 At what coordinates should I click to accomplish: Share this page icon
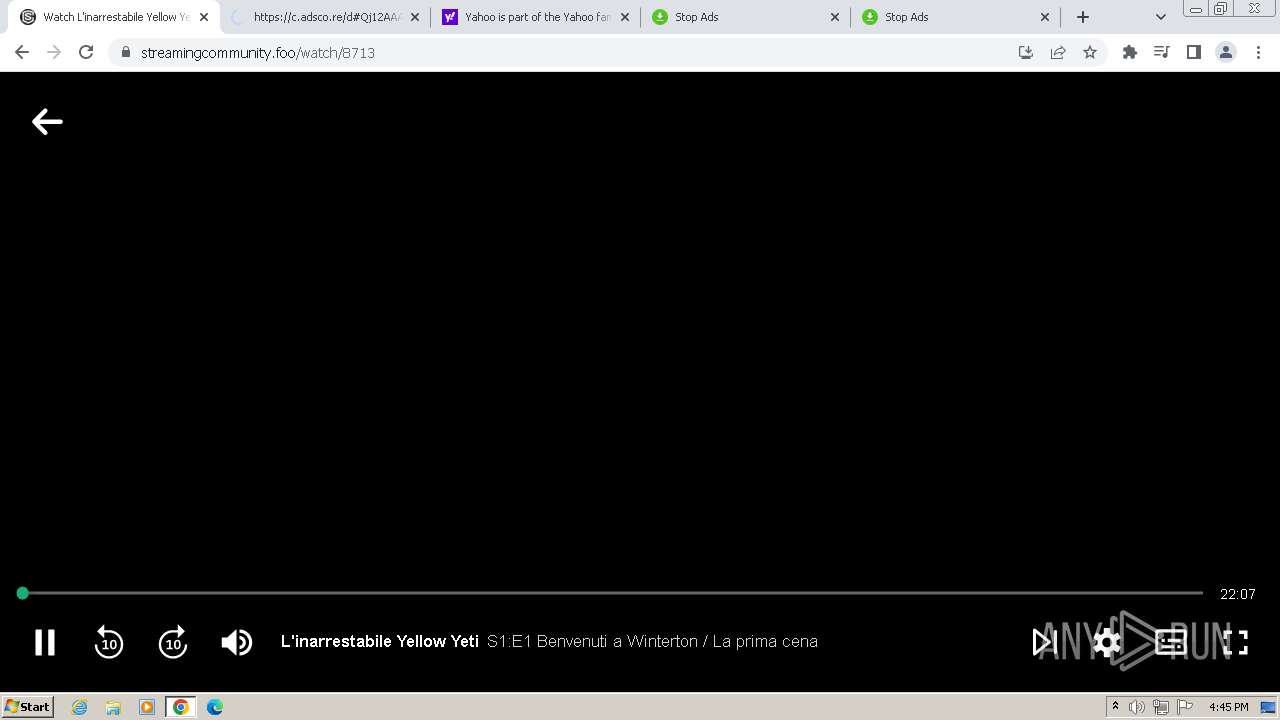pos(1058,52)
